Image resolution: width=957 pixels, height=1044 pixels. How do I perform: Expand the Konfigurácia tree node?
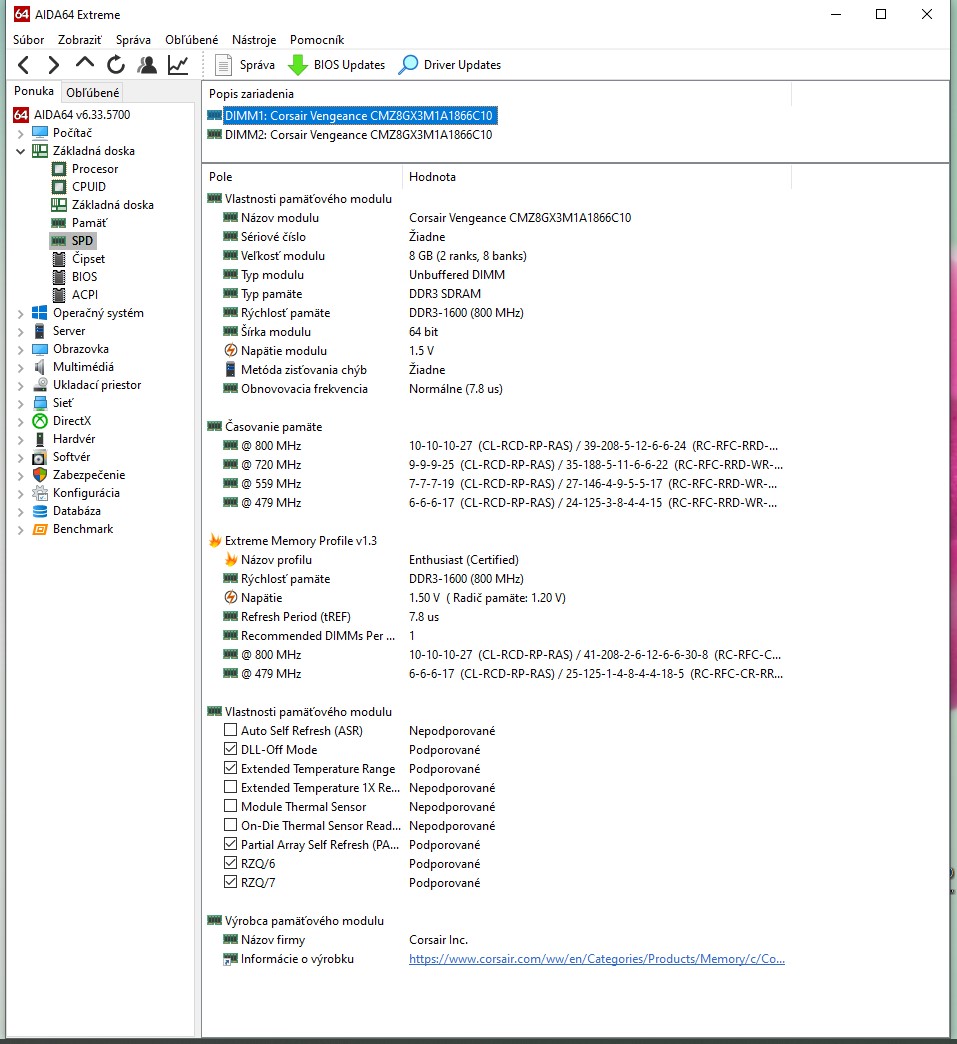tap(20, 493)
